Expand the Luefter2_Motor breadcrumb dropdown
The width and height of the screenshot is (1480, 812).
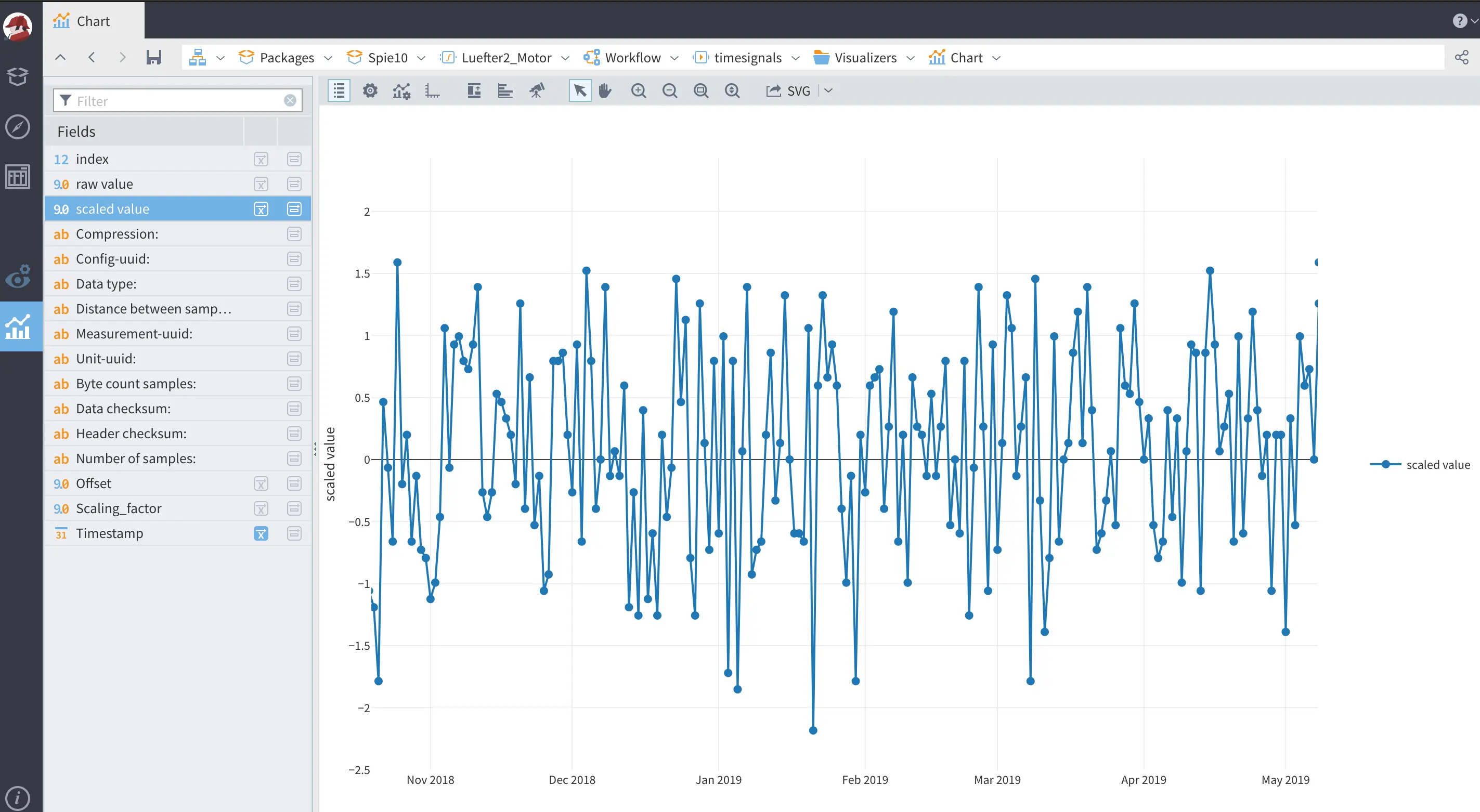pyautogui.click(x=565, y=58)
